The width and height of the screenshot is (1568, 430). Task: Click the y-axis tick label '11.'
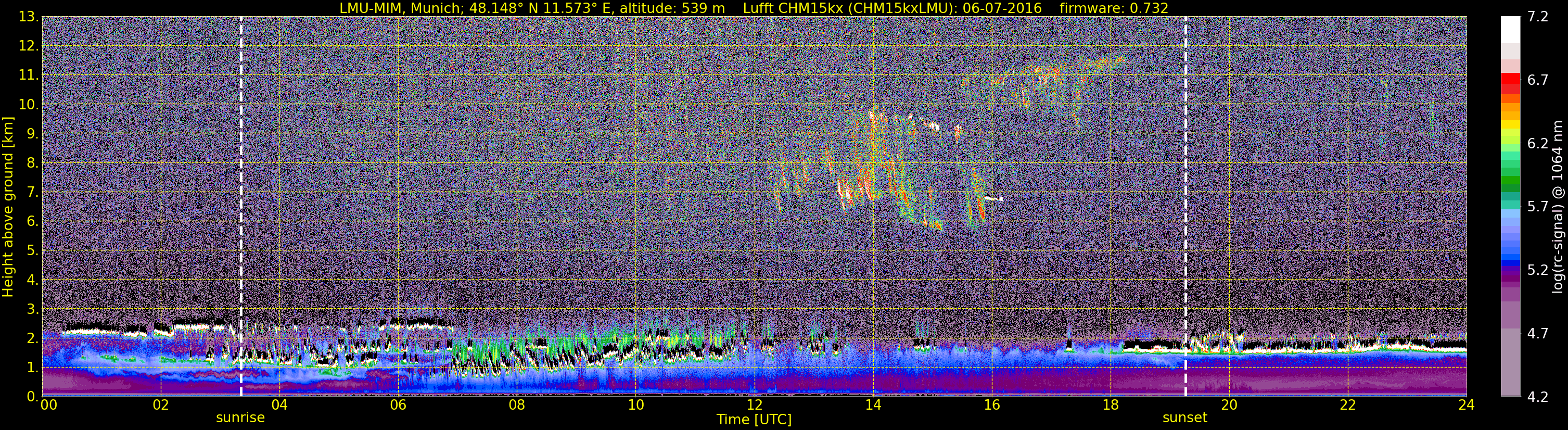[29, 75]
